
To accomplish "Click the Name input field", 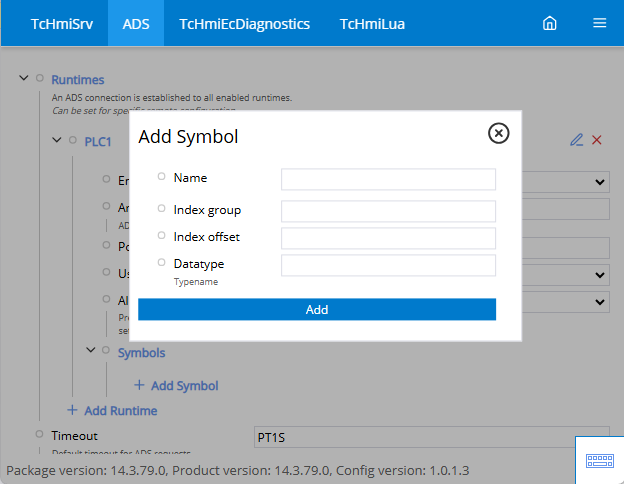I will click(x=388, y=179).
